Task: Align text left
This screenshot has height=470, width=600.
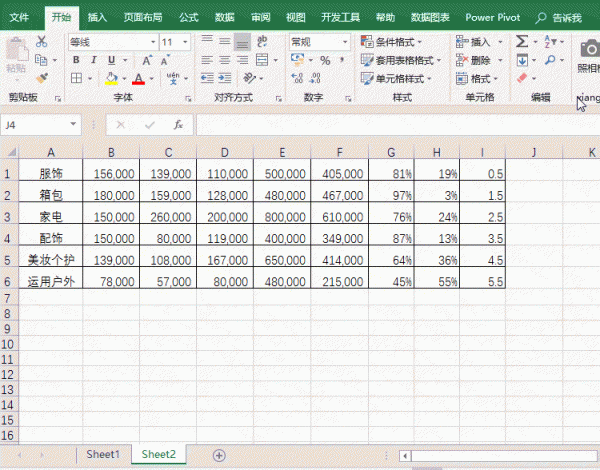Action: [207, 60]
